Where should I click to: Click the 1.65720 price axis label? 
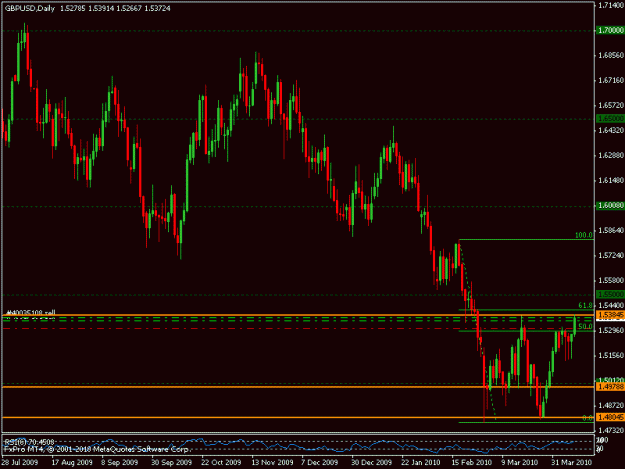click(x=611, y=106)
